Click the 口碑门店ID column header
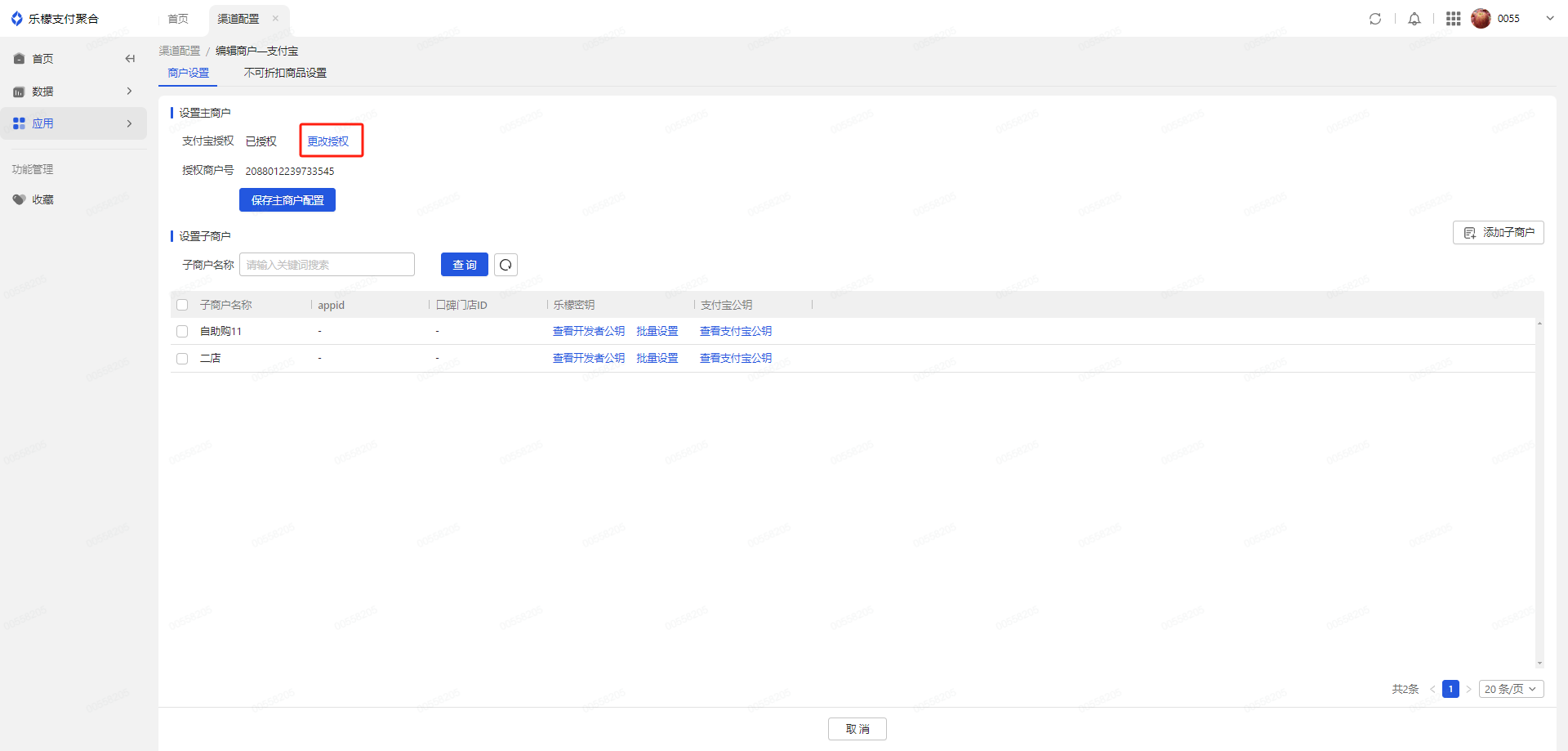Viewport: 1568px width, 751px height. (461, 305)
